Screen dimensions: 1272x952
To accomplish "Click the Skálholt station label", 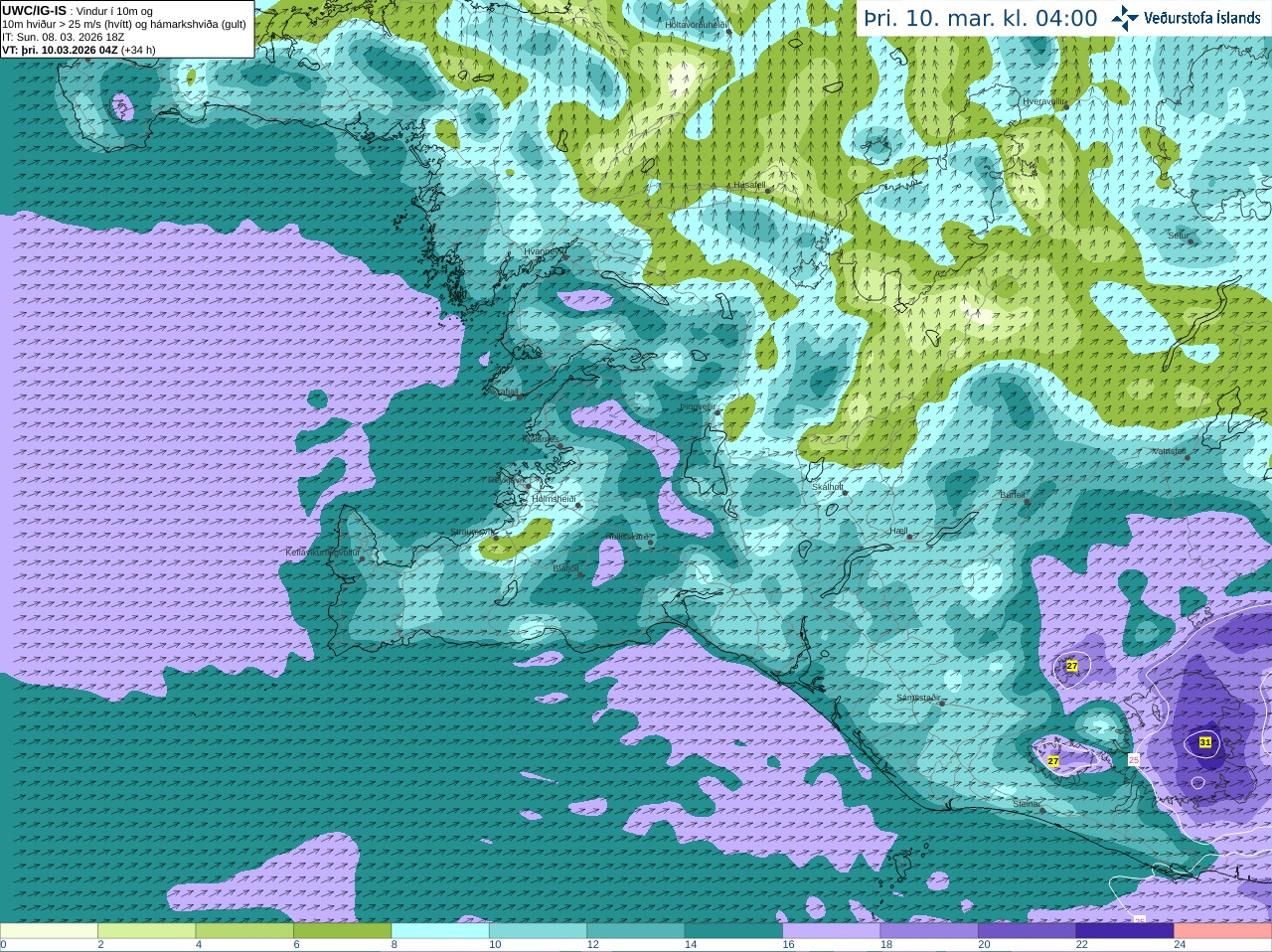I will tap(828, 487).
